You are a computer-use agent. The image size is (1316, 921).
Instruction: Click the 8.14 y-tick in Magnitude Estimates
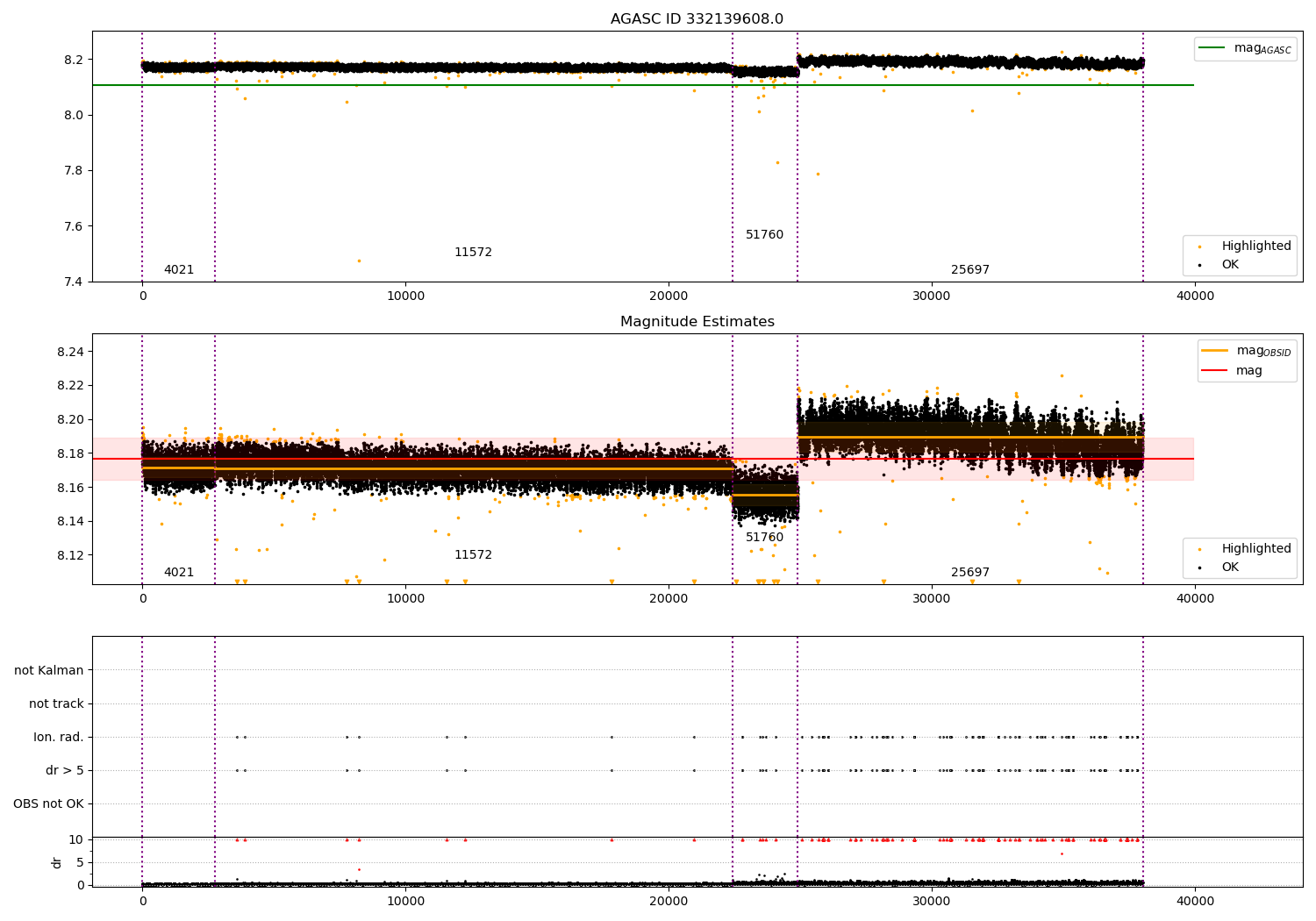coord(70,521)
